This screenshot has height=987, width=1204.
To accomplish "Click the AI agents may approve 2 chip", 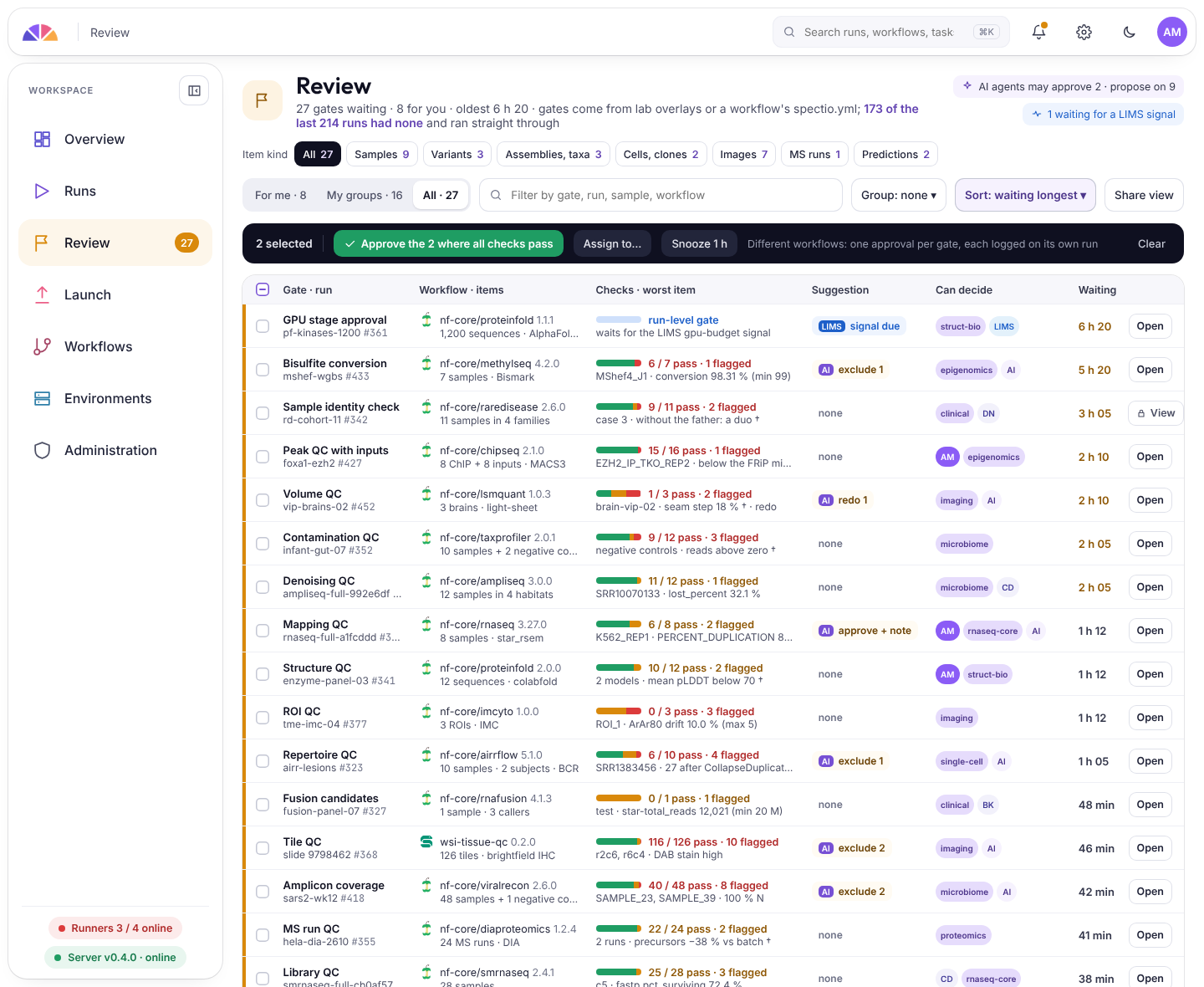I will tap(1069, 86).
